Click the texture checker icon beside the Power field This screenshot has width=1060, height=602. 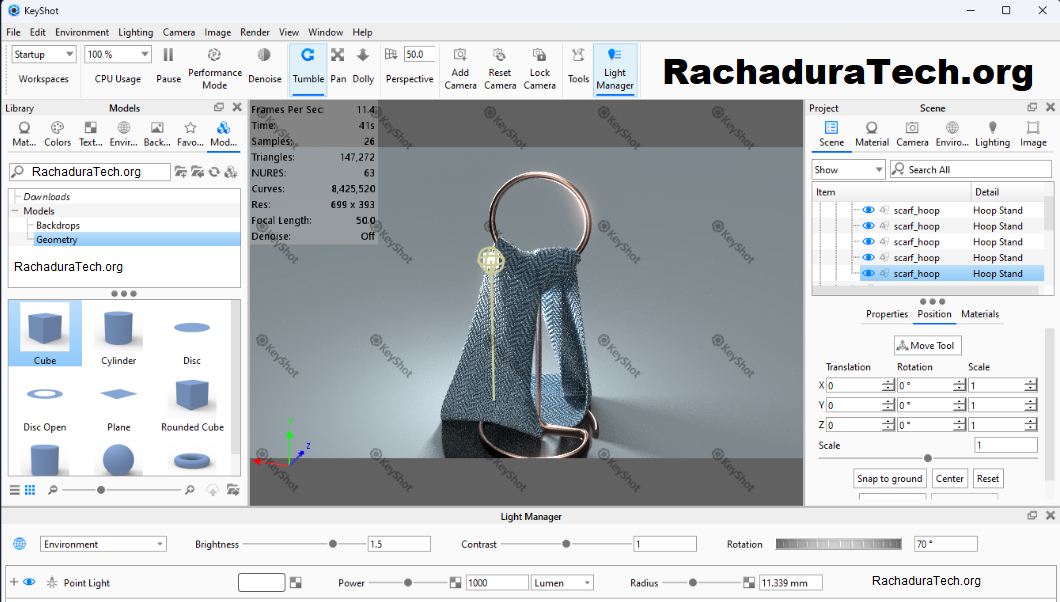tap(456, 582)
